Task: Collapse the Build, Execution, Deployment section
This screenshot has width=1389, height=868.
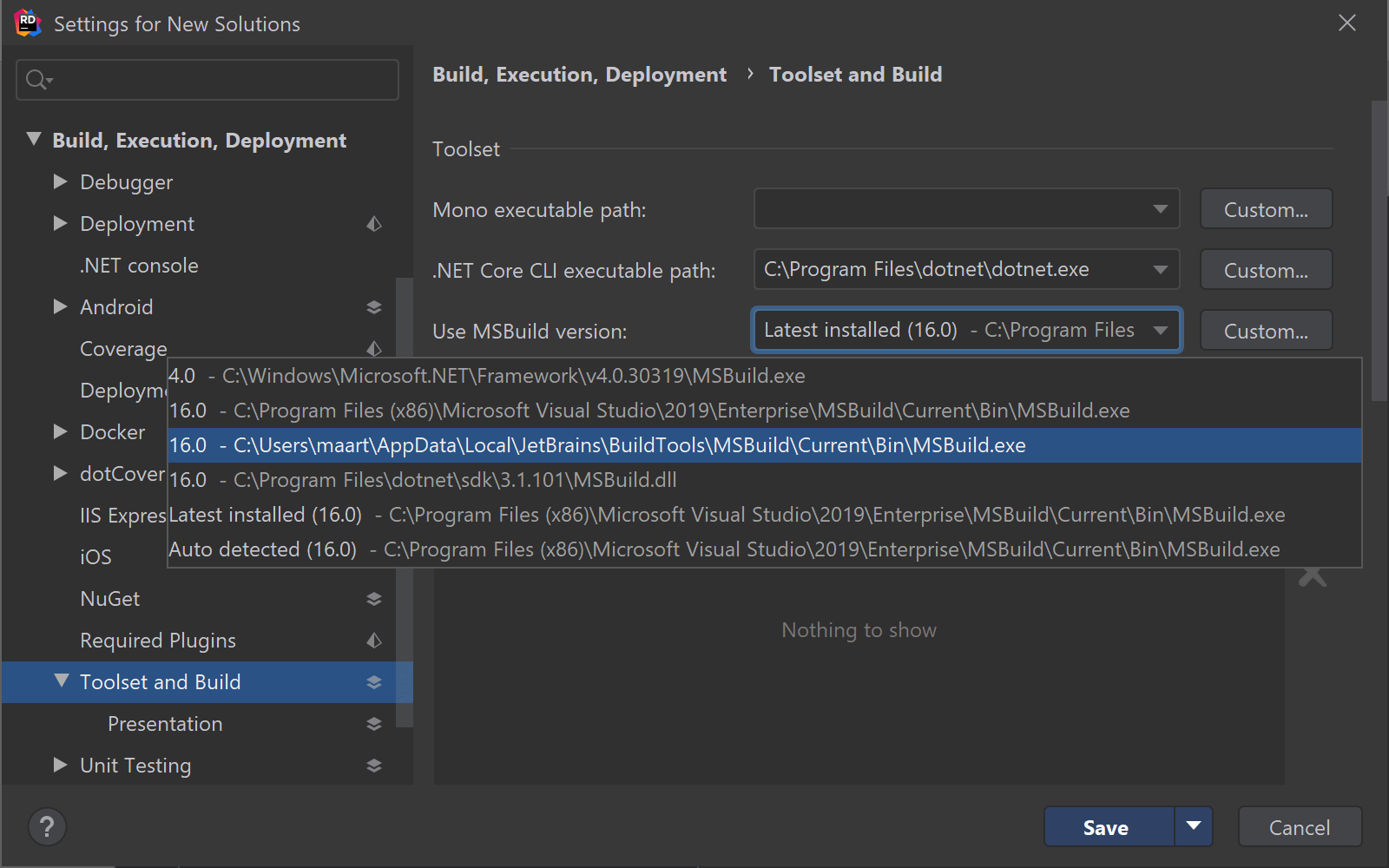Action: coord(34,140)
